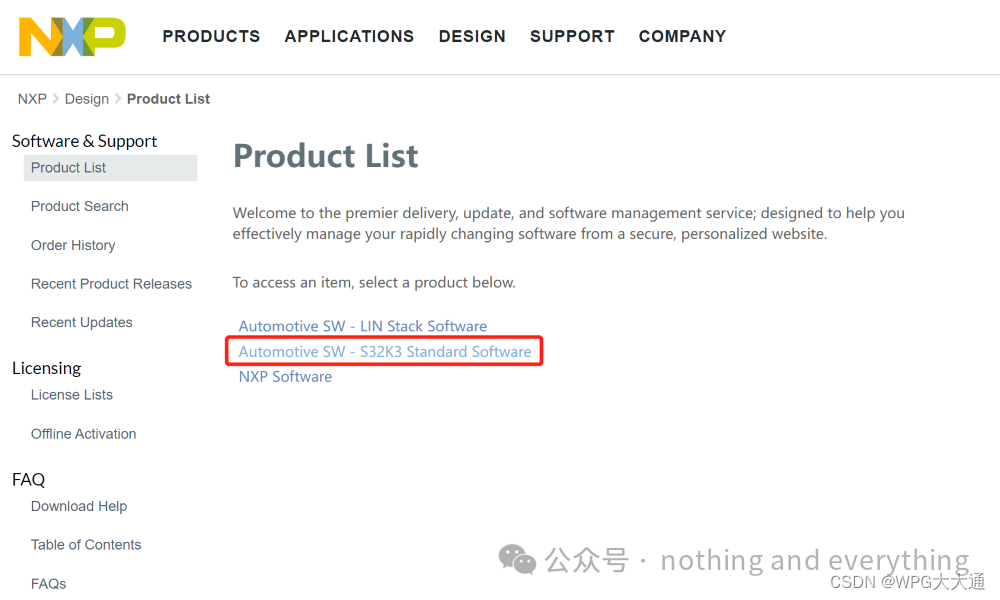Click Product List breadcrumb
Image resolution: width=1000 pixels, height=600 pixels.
click(168, 99)
